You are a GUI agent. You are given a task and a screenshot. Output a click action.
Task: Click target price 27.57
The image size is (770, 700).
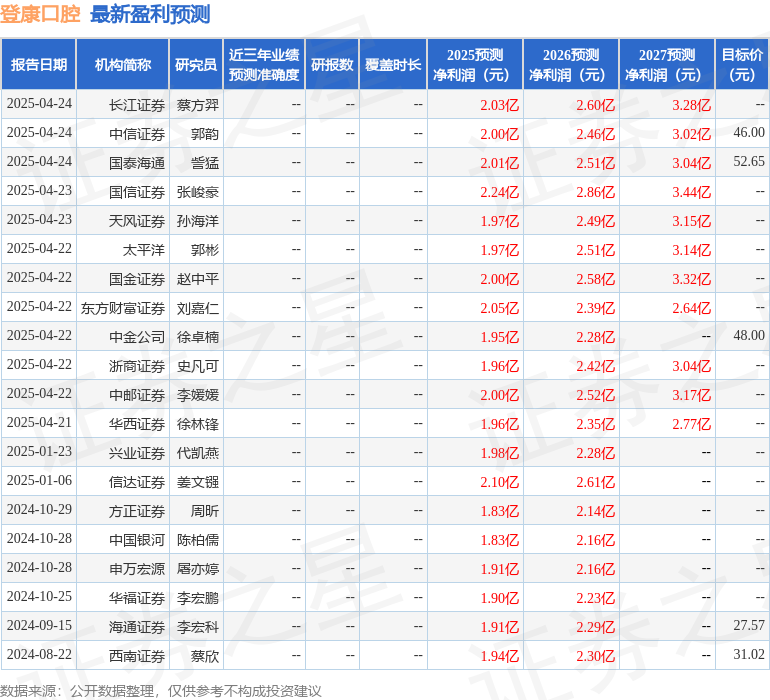pos(749,625)
